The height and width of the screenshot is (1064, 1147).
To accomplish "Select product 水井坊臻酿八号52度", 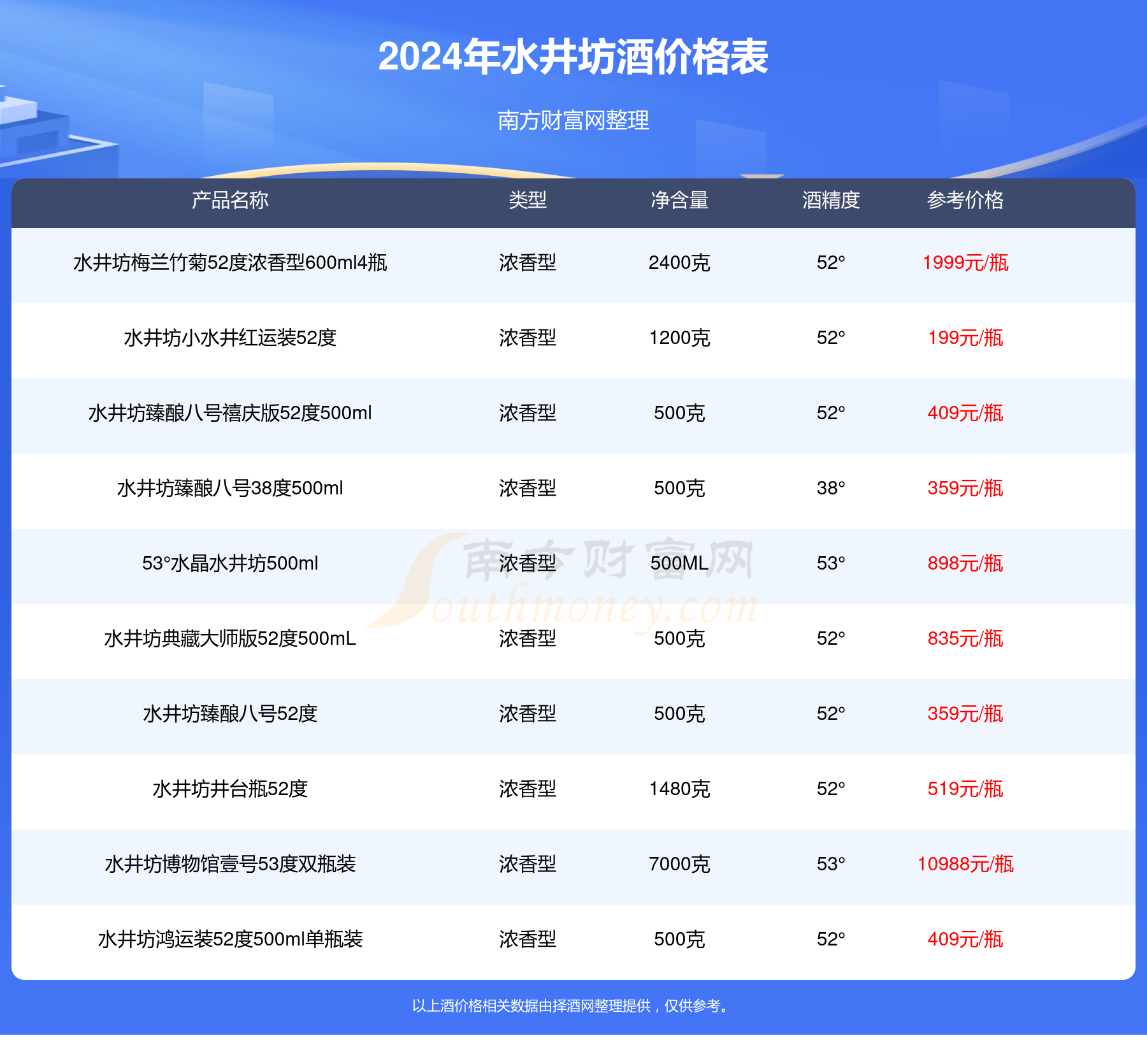I will click(230, 714).
